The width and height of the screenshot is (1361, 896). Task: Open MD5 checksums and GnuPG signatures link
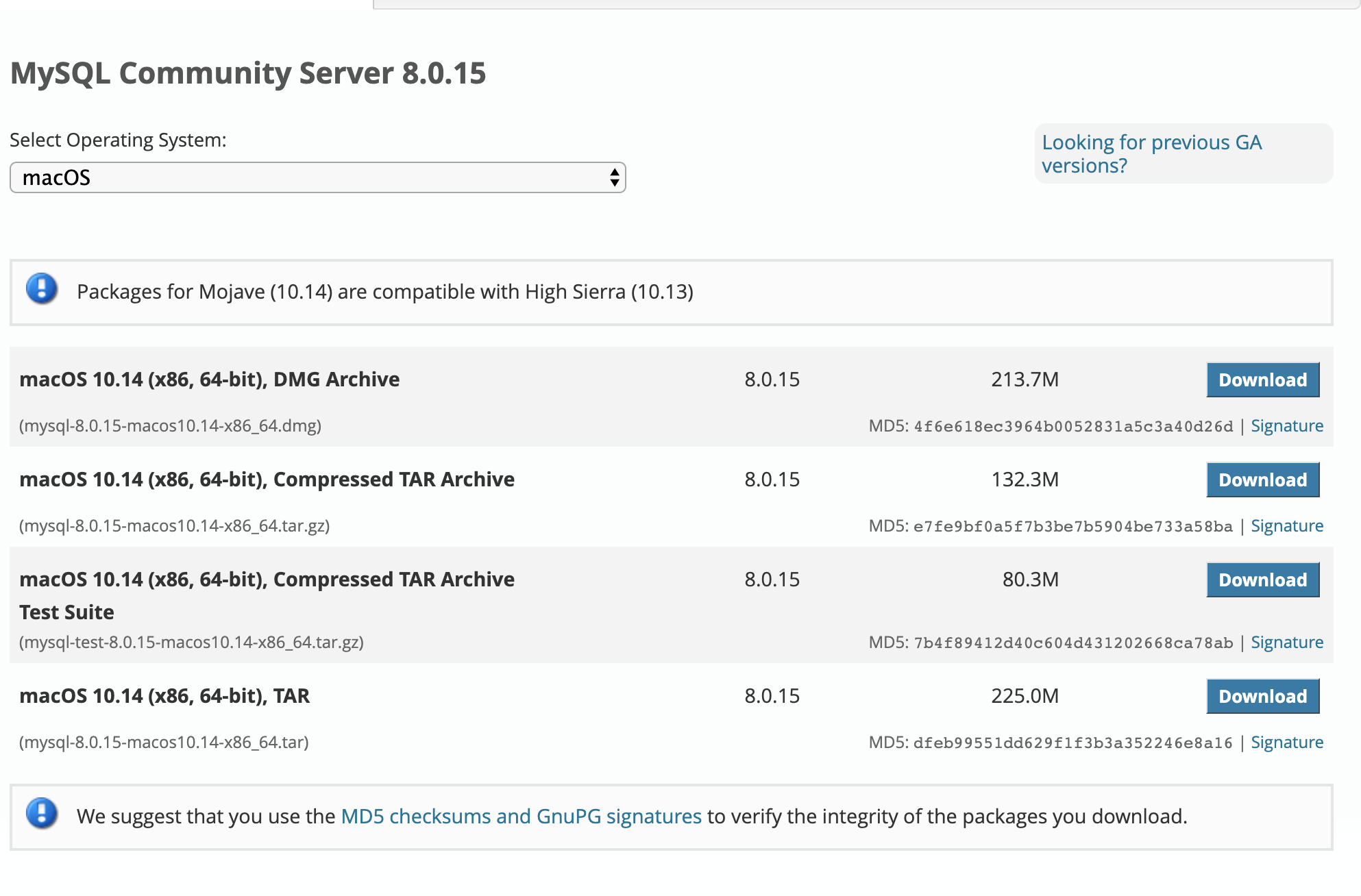tap(521, 817)
